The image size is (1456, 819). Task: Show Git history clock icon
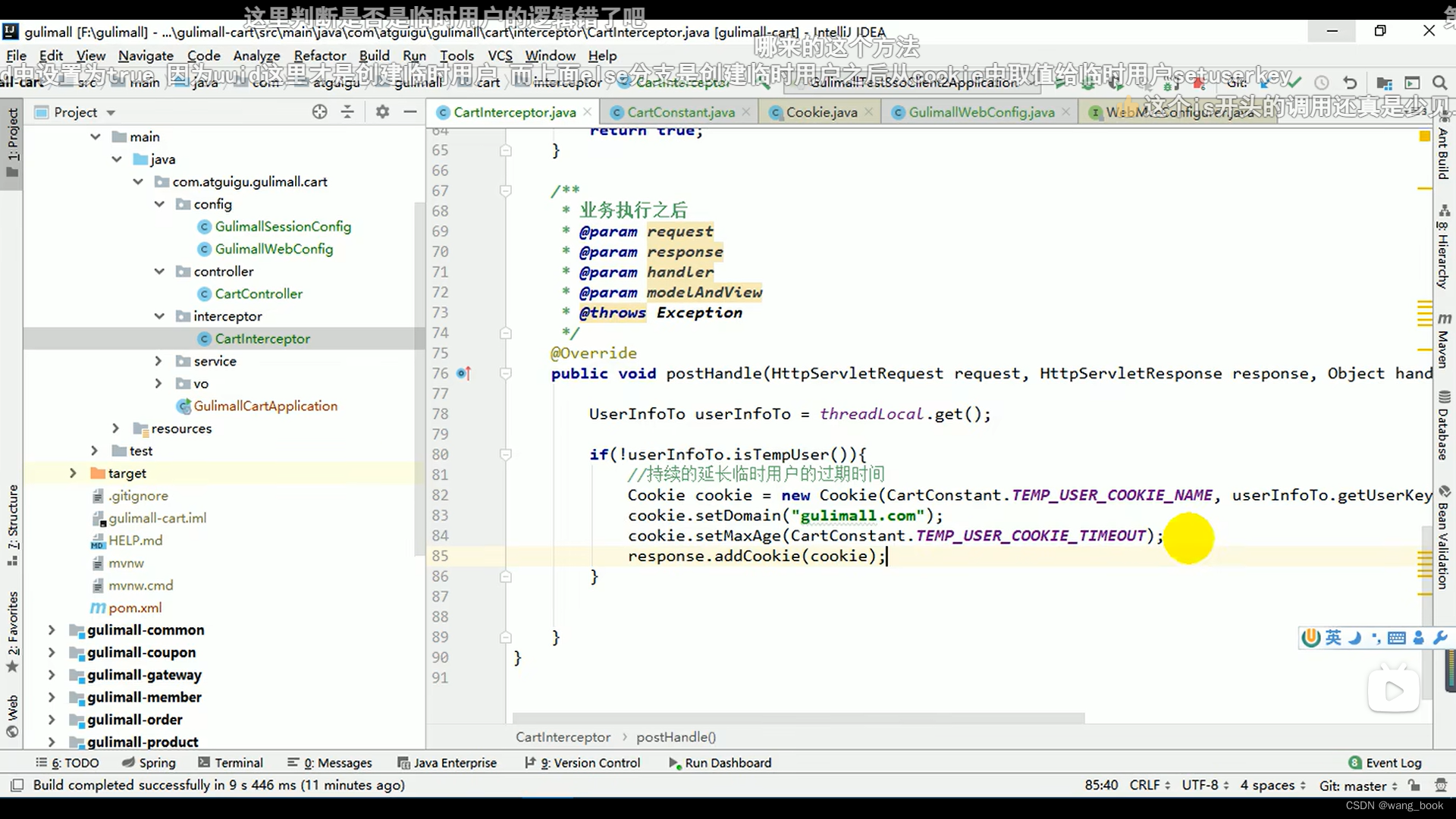point(1322,83)
